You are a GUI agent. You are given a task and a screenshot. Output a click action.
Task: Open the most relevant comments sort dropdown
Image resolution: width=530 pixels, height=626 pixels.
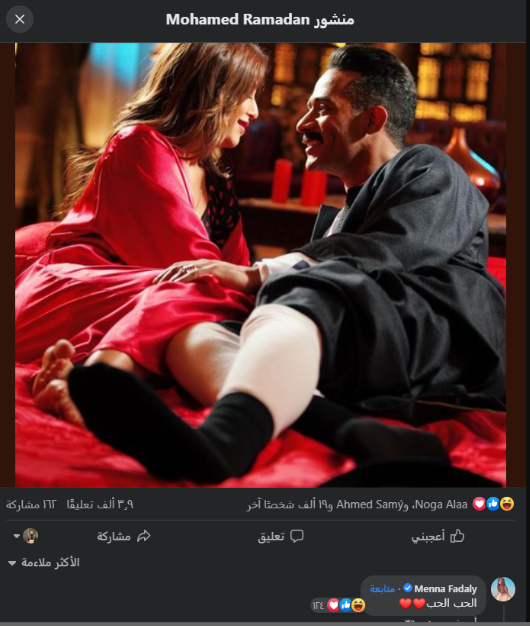44,563
